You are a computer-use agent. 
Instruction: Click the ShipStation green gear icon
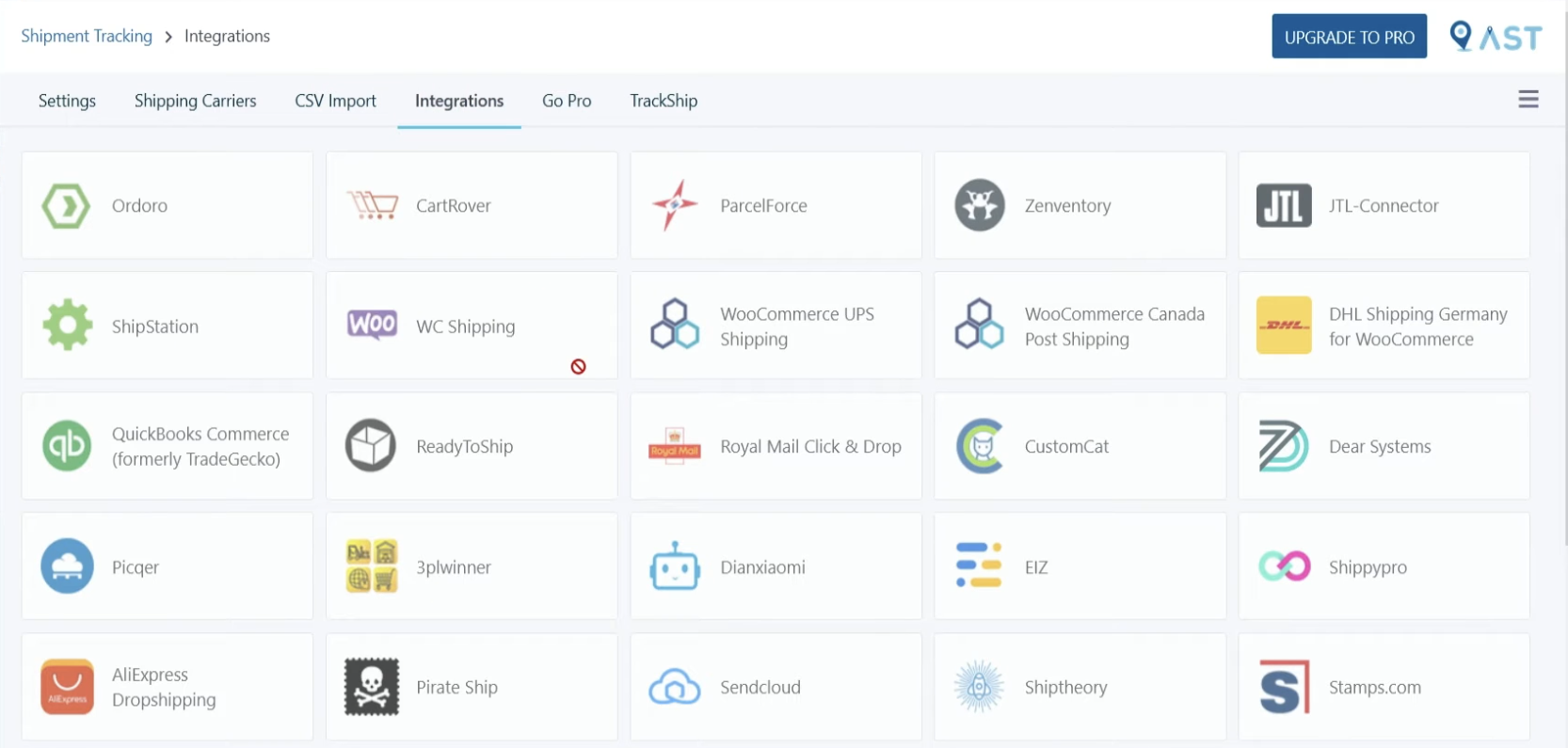[68, 326]
